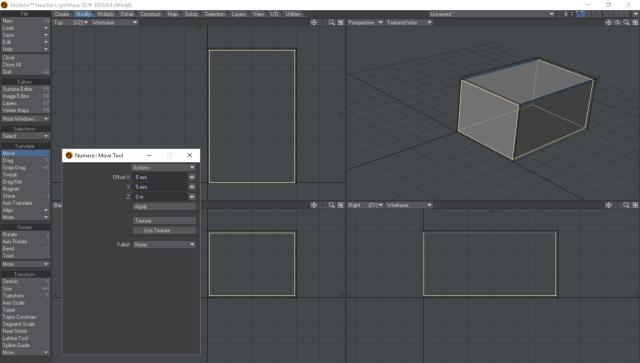Select the Rotate tool

[25, 234]
